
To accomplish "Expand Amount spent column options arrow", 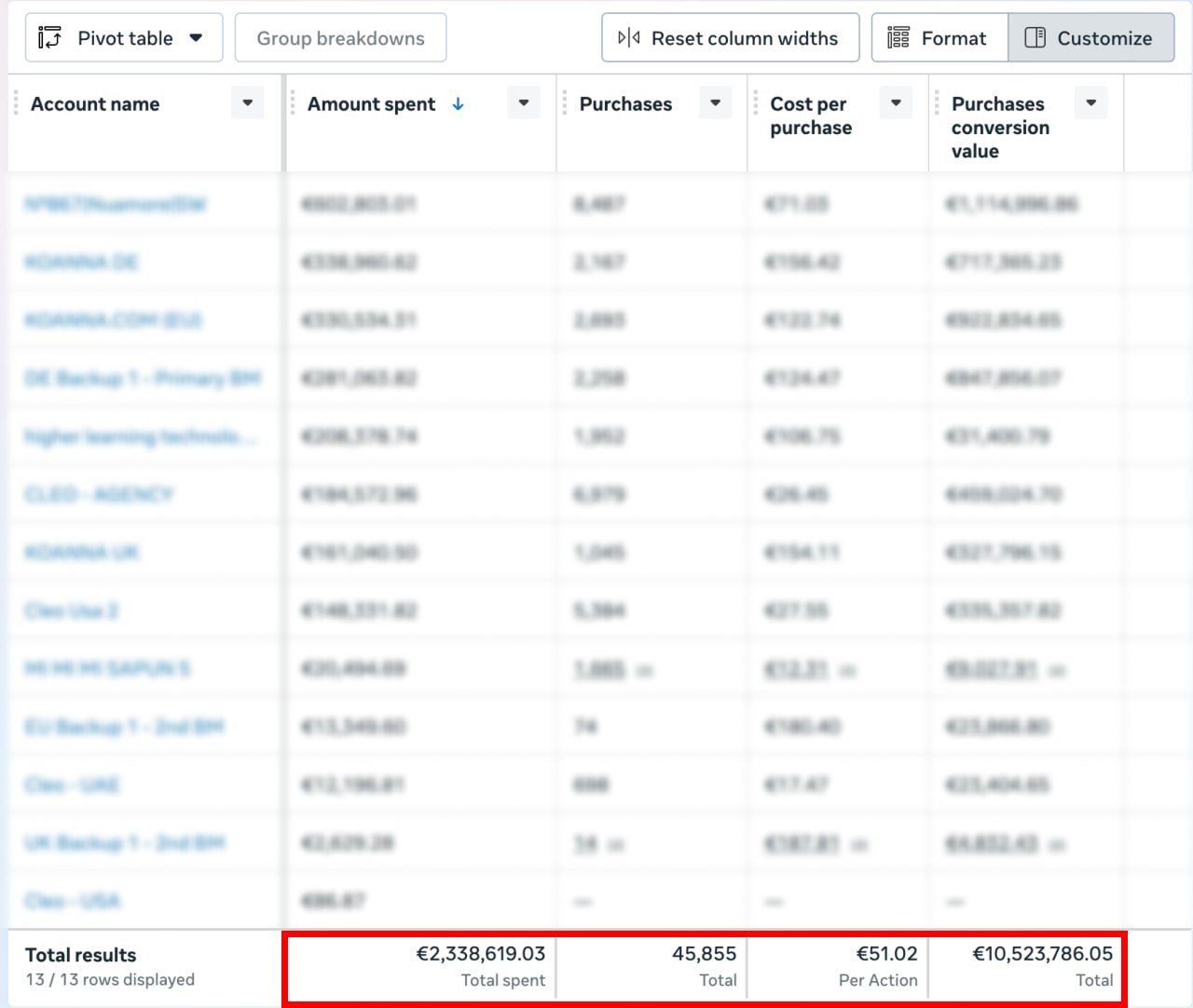I will (524, 103).
